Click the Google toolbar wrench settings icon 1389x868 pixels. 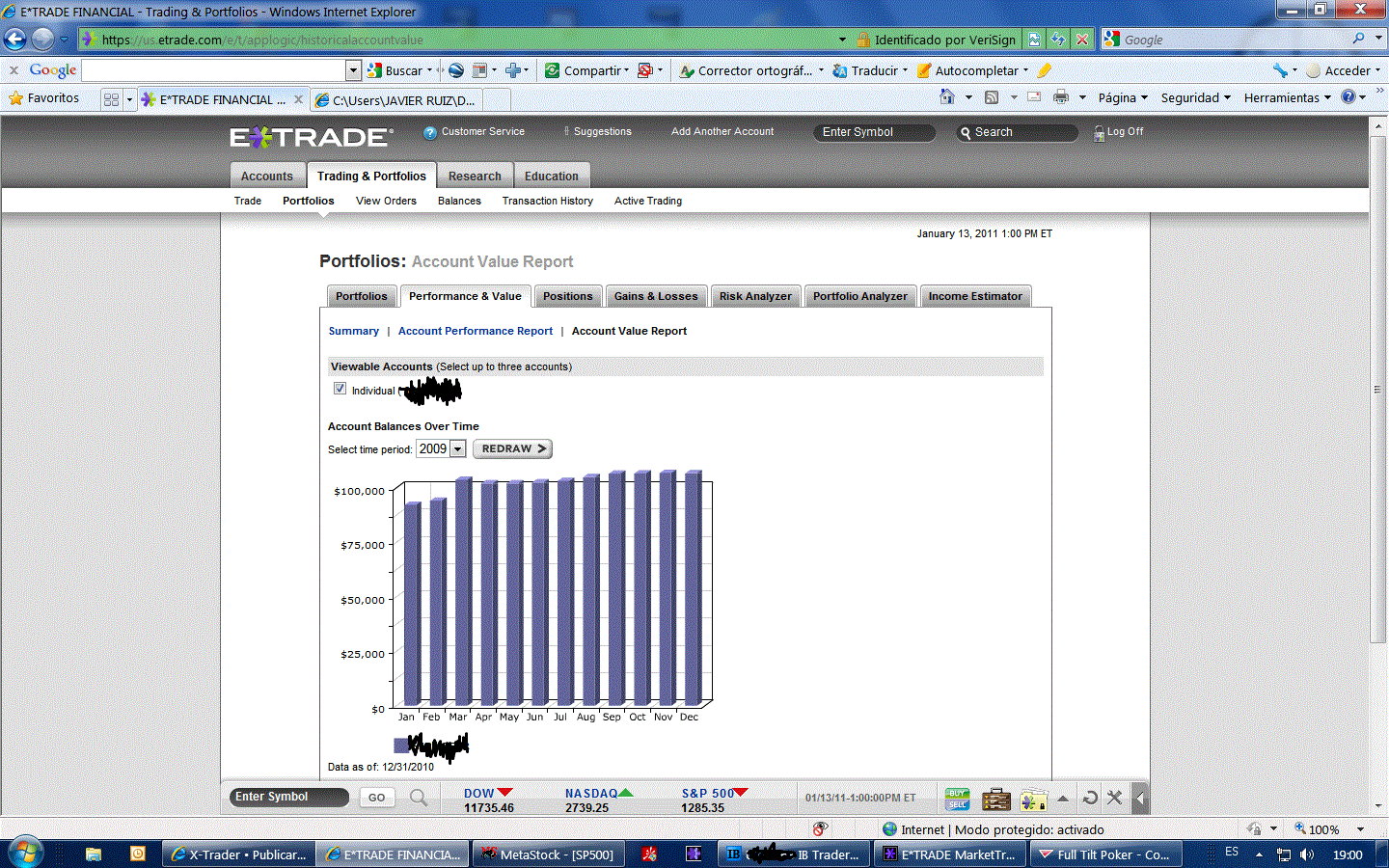coord(1280,70)
